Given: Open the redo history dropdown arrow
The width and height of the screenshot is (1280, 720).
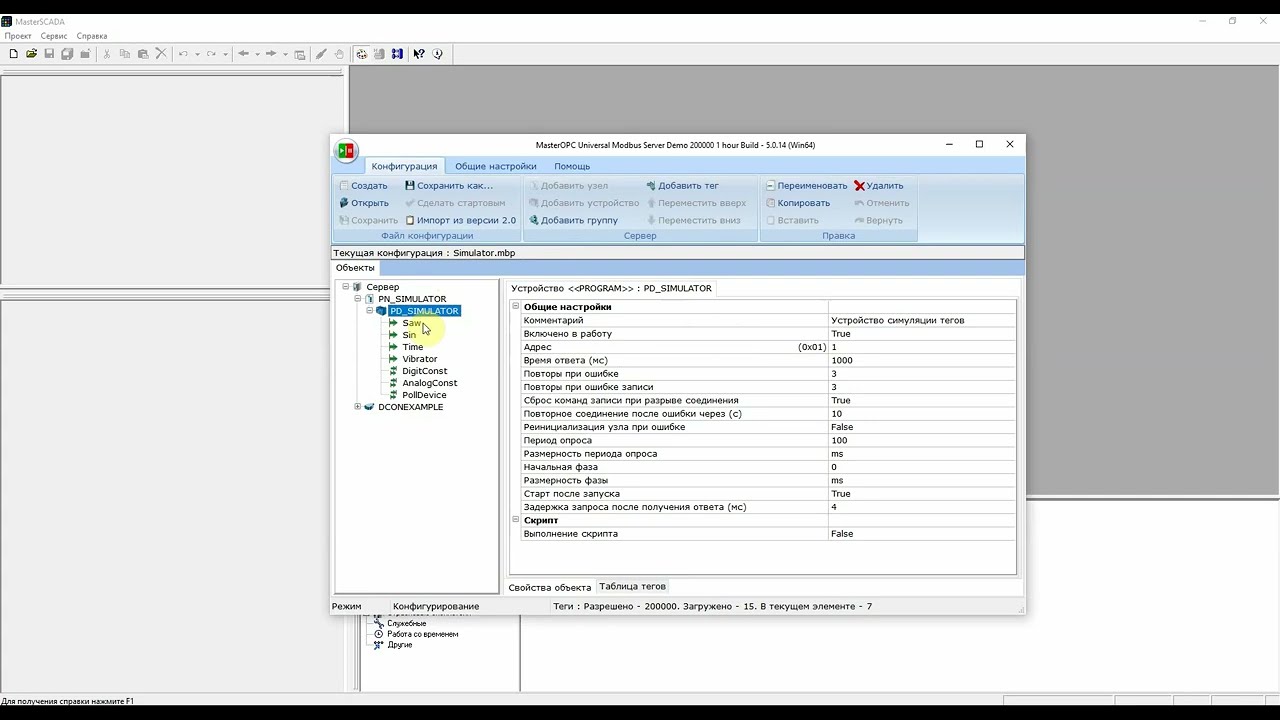Looking at the screenshot, I should (225, 54).
